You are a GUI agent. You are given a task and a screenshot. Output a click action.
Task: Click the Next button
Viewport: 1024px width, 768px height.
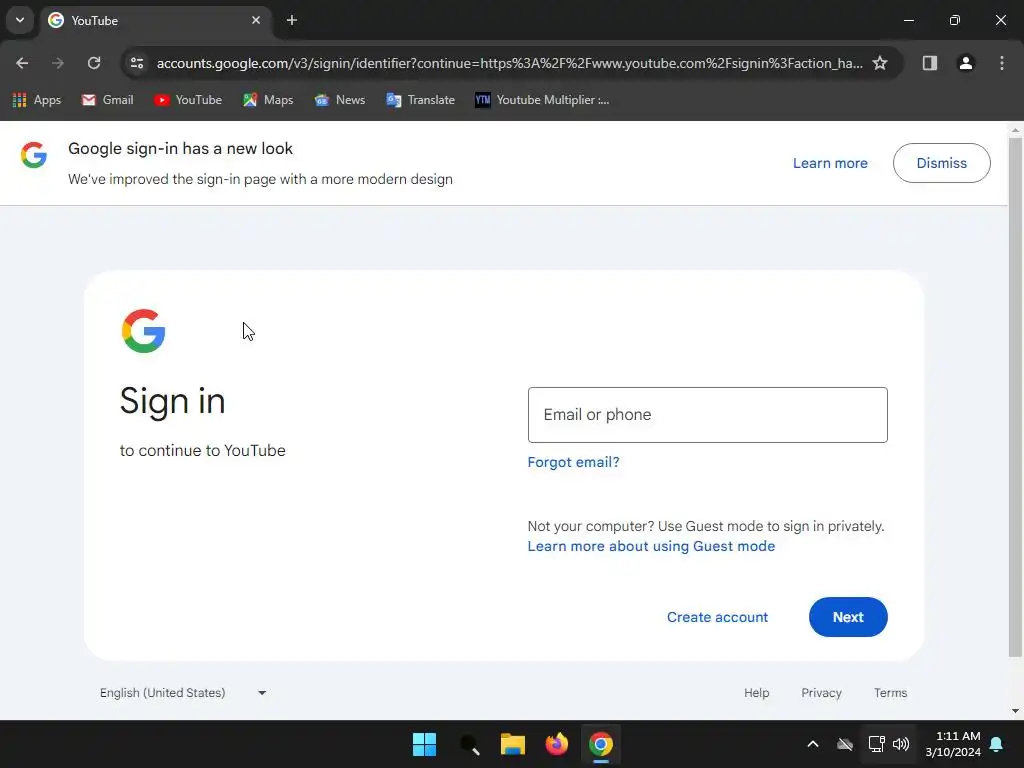(x=848, y=617)
